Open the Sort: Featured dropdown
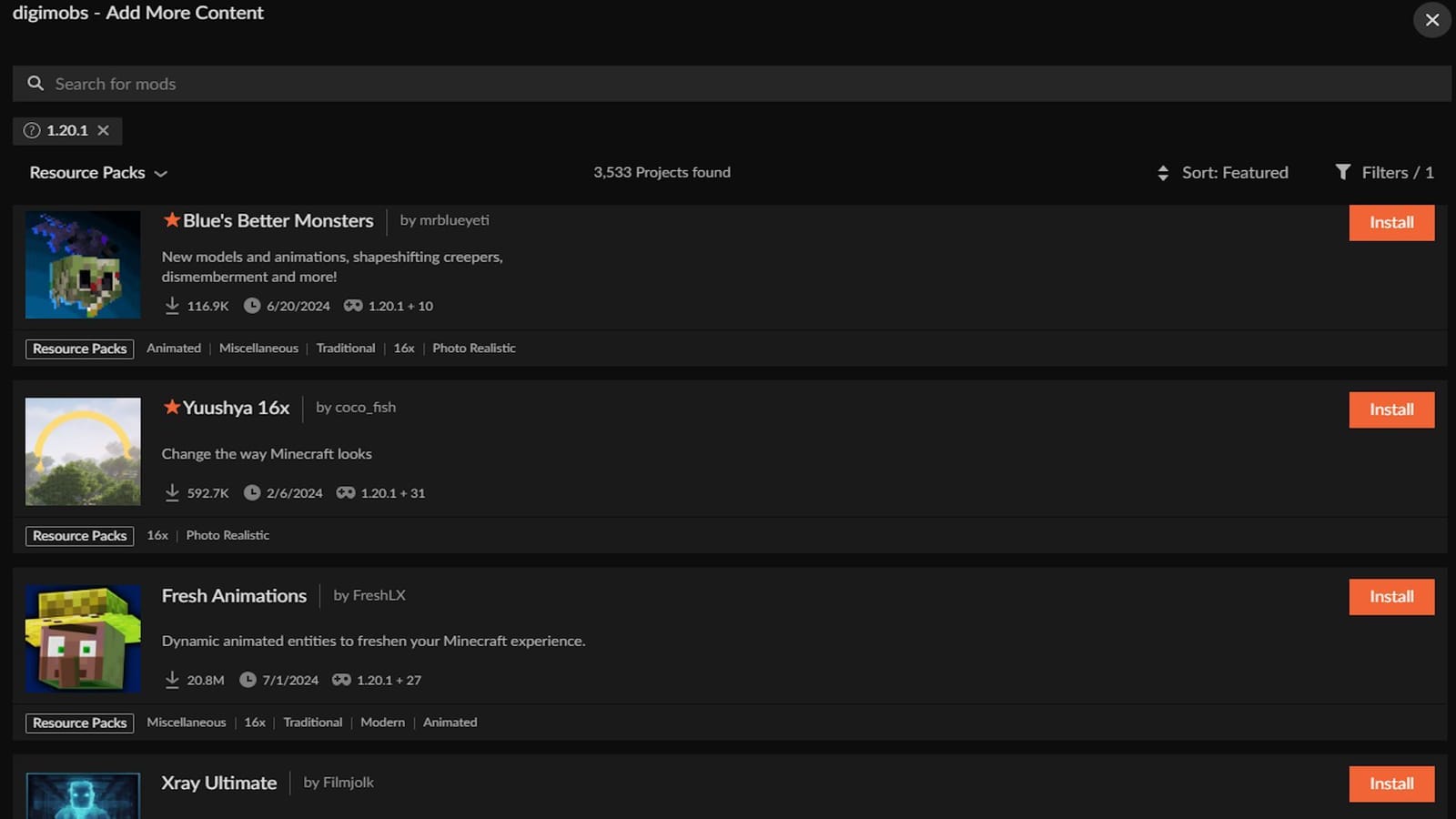1456x819 pixels. coord(1235,172)
